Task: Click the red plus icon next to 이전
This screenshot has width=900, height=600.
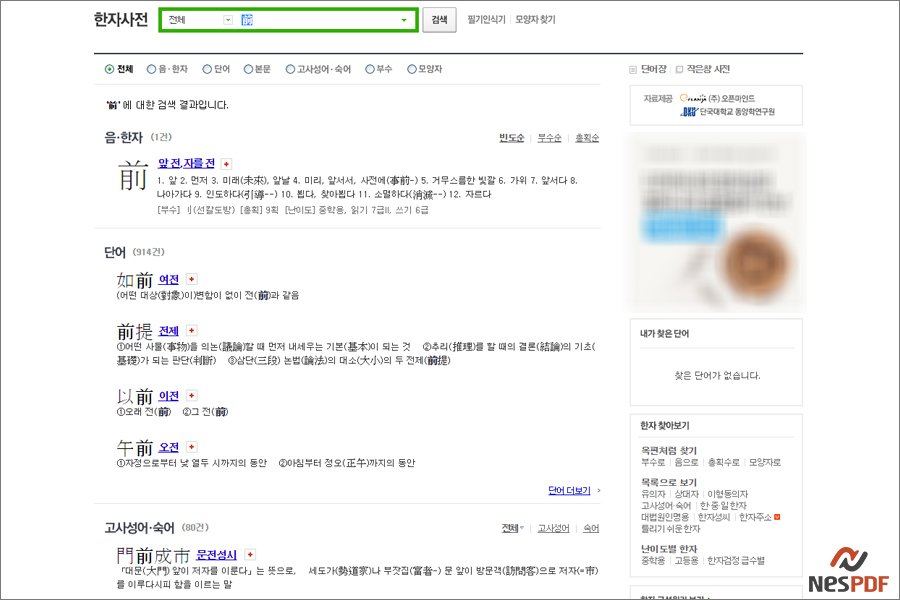Action: (x=192, y=396)
